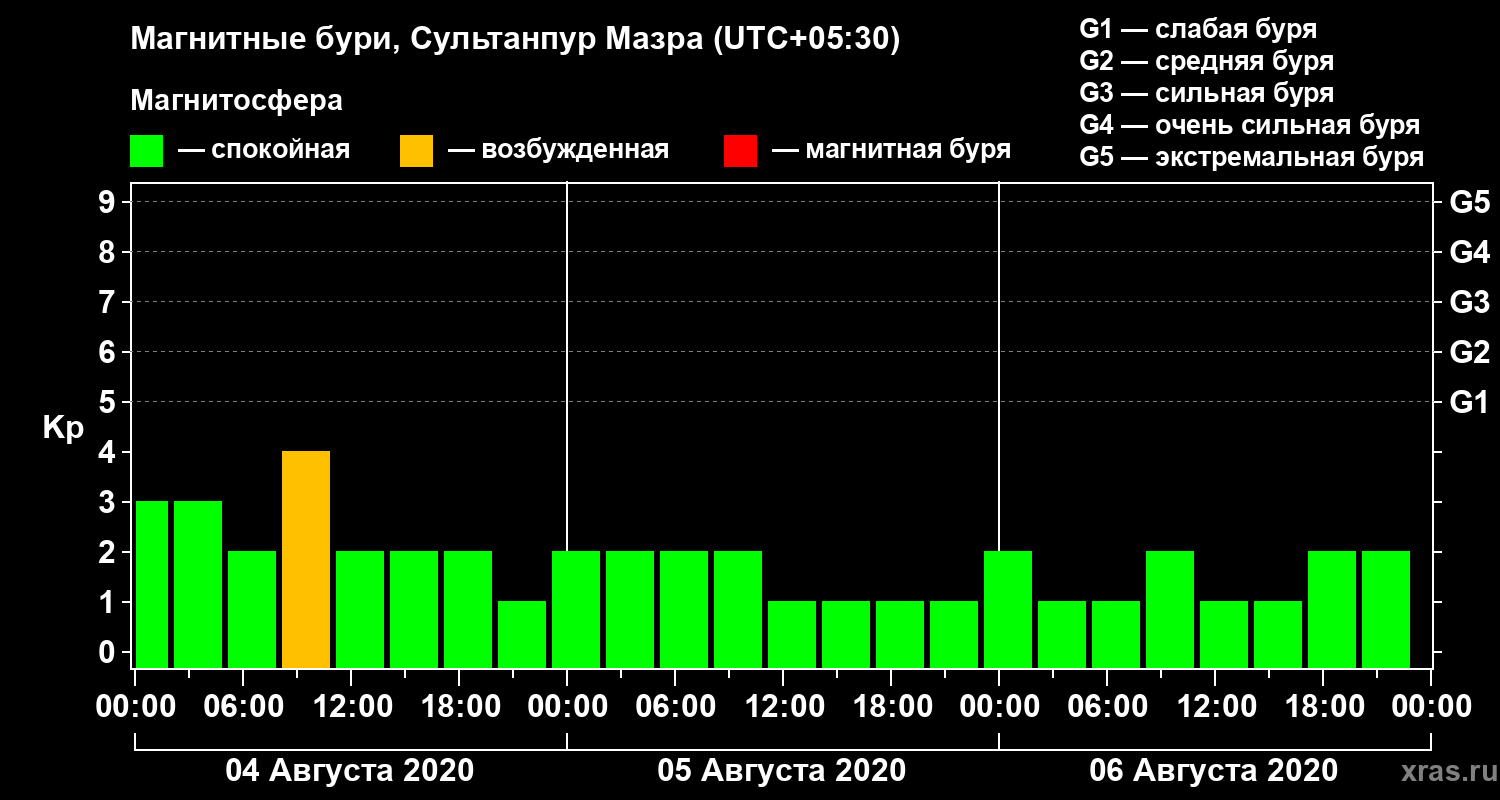Click the red 'магнитная буря' legend swatch
Viewport: 1500px width, 800px height.
[740, 151]
